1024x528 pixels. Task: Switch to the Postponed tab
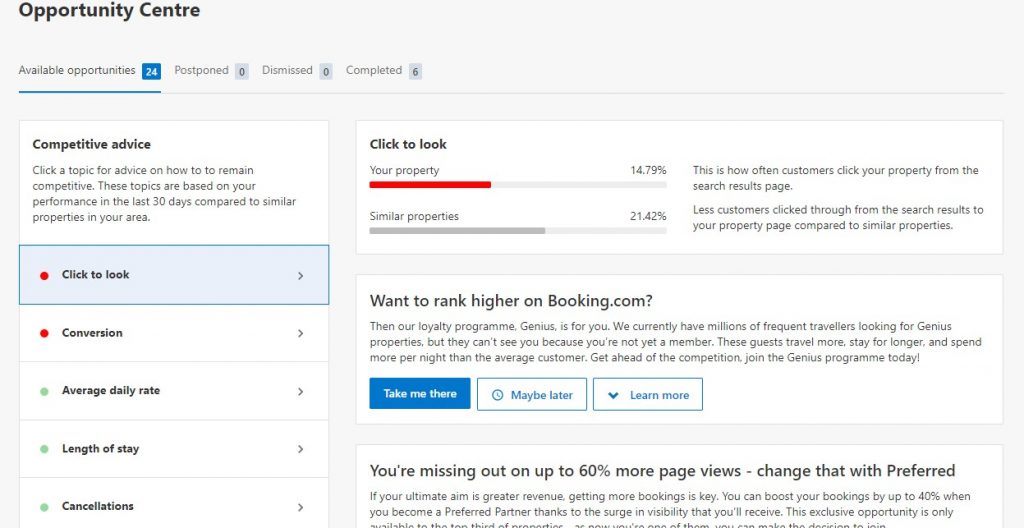click(211, 71)
